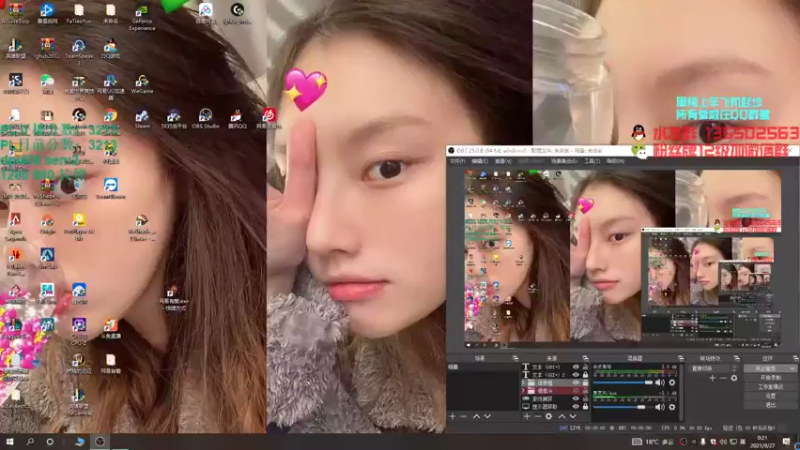
Task: Select the OBS taskbar button
Action: coord(99,441)
